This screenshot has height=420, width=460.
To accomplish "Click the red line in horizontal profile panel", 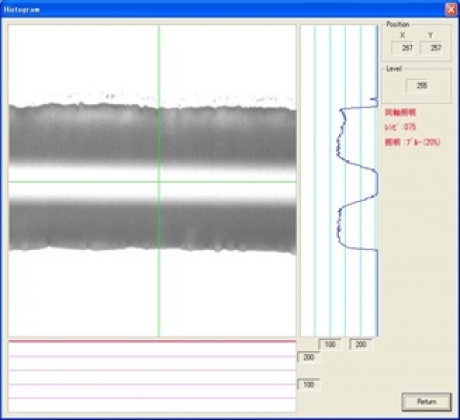I will [x=152, y=341].
